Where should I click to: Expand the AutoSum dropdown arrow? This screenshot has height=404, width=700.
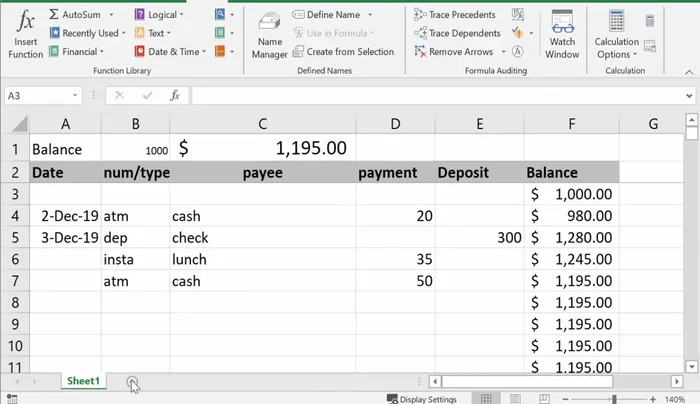[x=109, y=15]
